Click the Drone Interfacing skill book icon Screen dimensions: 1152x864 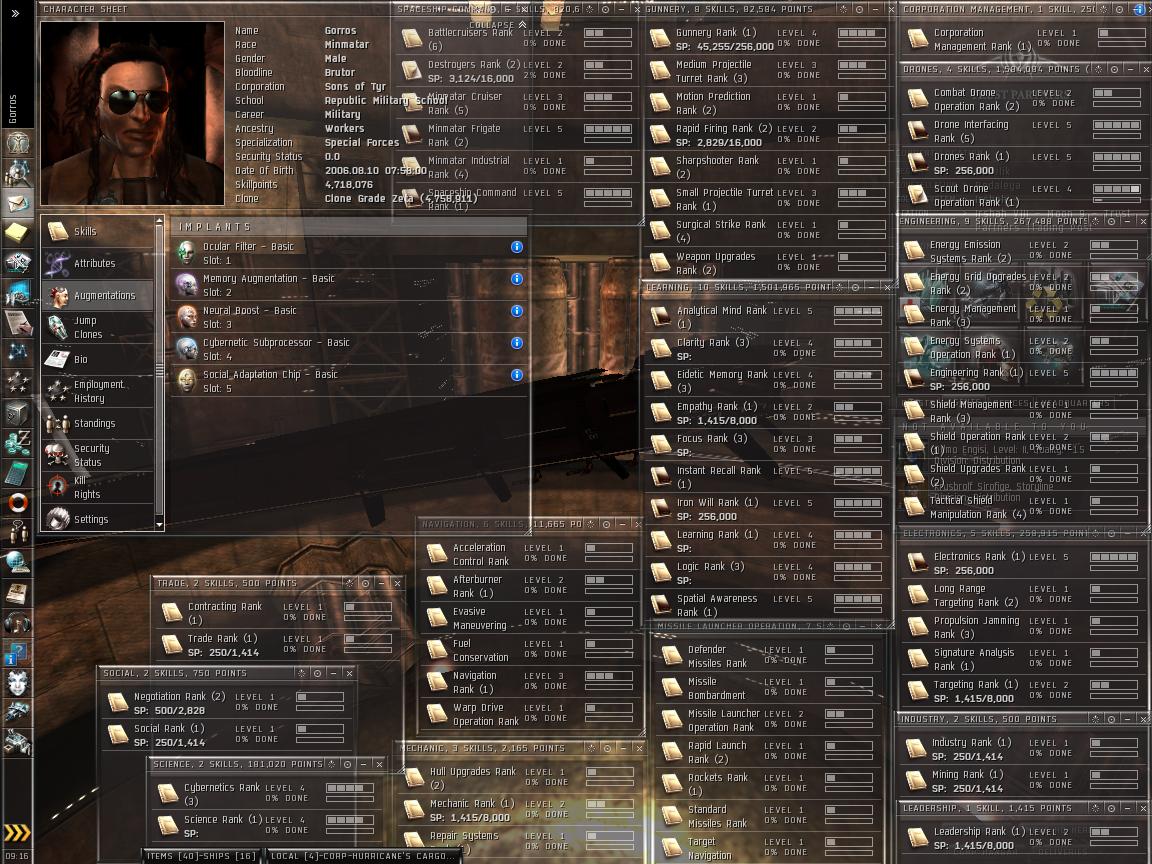tap(917, 131)
